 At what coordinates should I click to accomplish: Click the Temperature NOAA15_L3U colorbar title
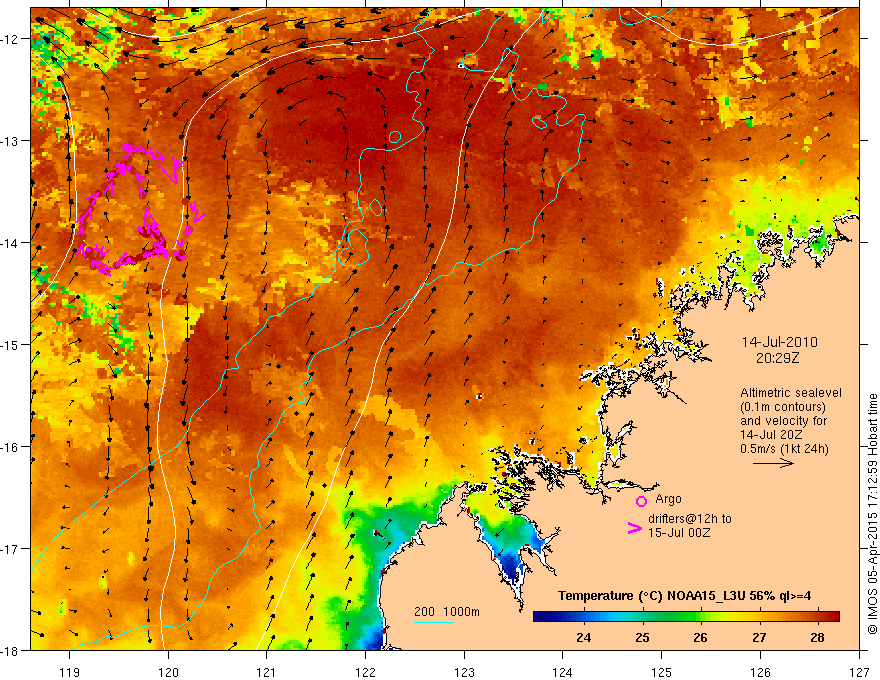point(685,596)
